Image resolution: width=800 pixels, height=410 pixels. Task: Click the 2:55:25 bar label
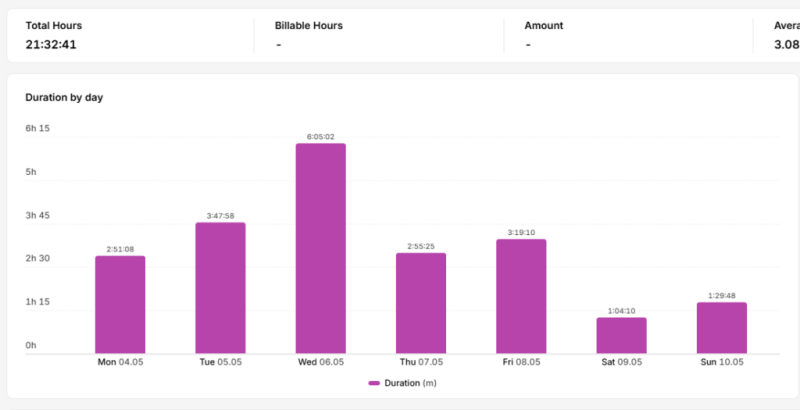[421, 246]
